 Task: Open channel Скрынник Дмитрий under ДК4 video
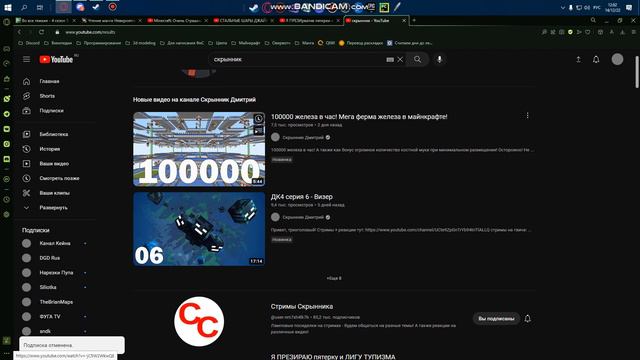click(x=303, y=218)
